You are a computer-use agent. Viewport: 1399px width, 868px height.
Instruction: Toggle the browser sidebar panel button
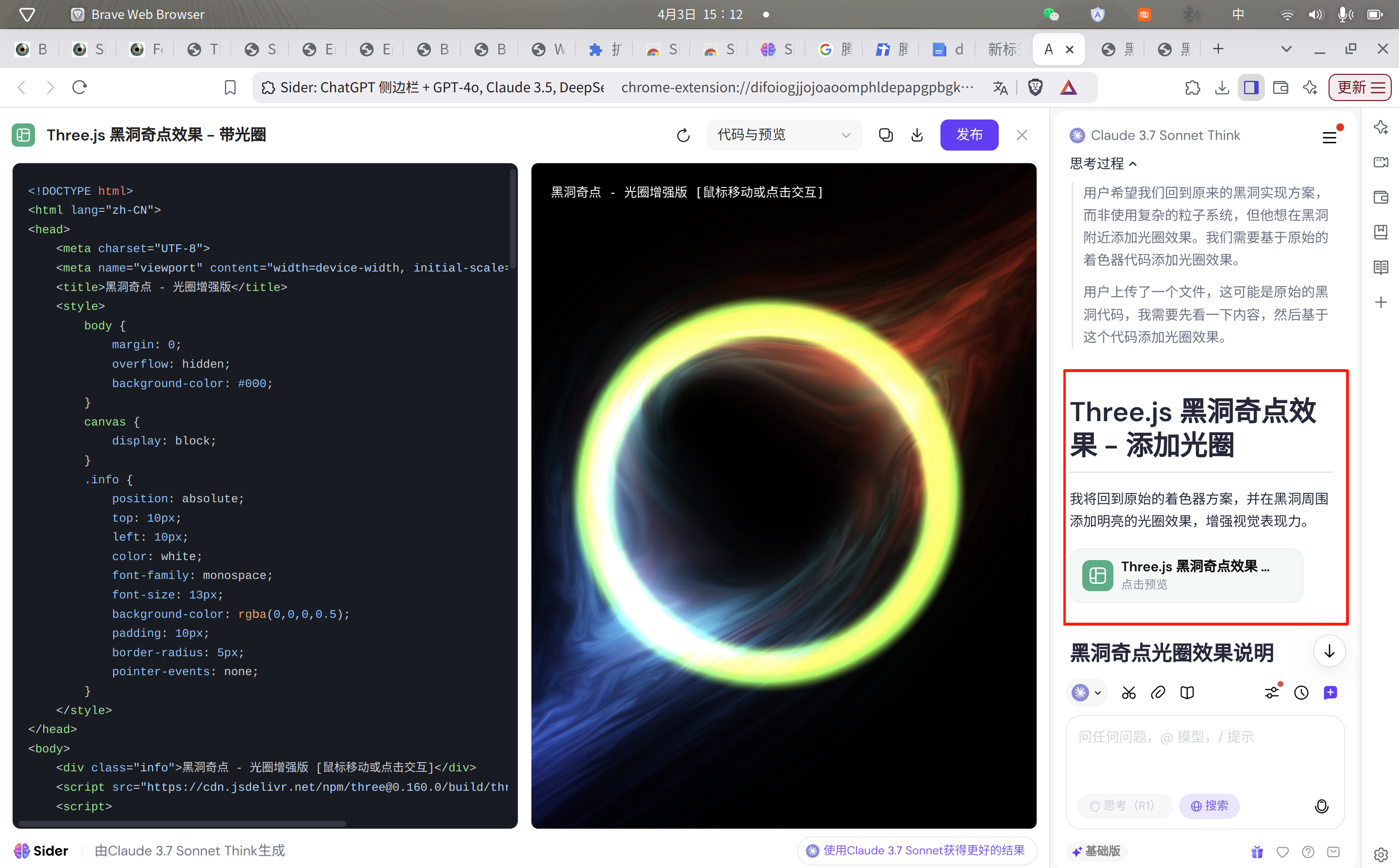(1250, 87)
